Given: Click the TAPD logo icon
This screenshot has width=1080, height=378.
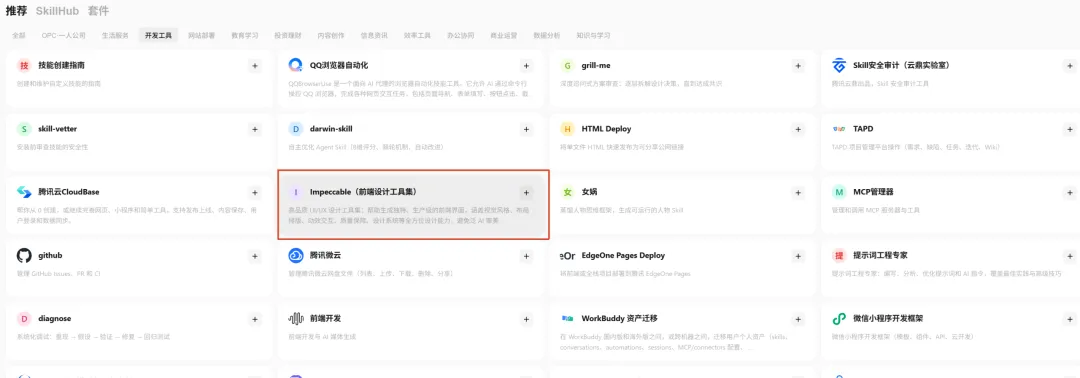Looking at the screenshot, I should pyautogui.click(x=839, y=129).
